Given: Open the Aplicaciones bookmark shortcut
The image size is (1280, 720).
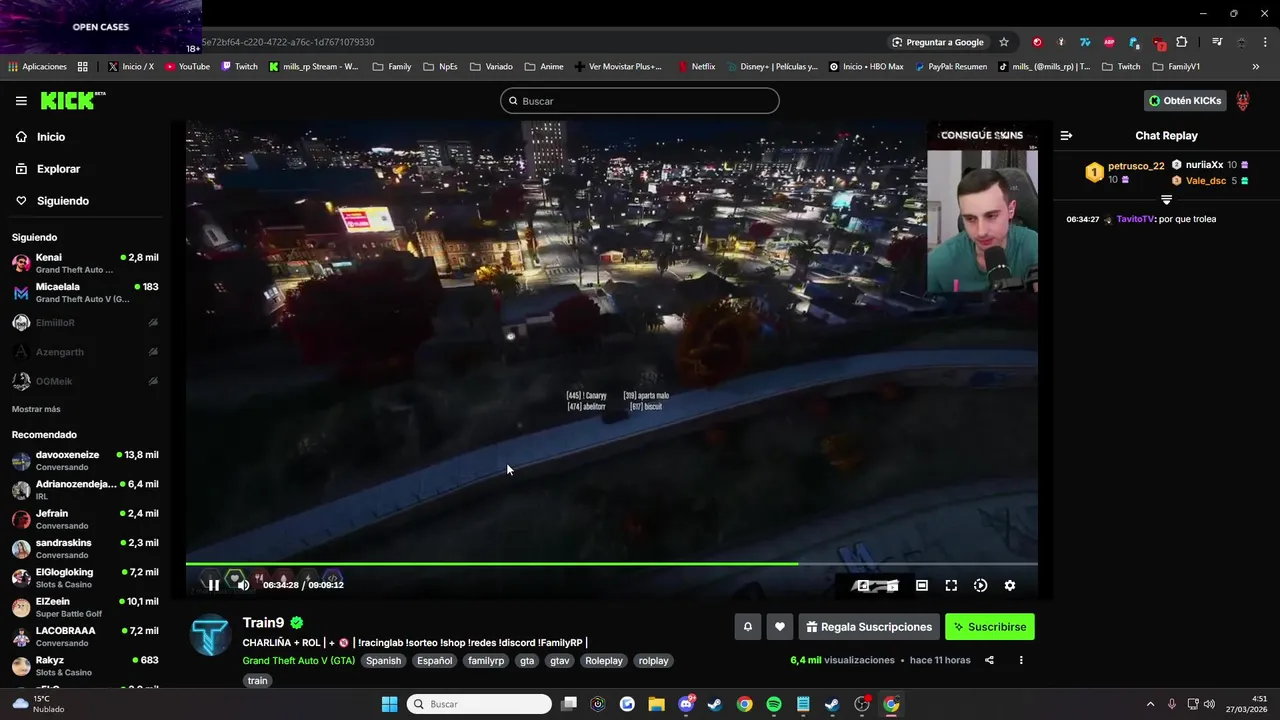Looking at the screenshot, I should click(x=37, y=67).
